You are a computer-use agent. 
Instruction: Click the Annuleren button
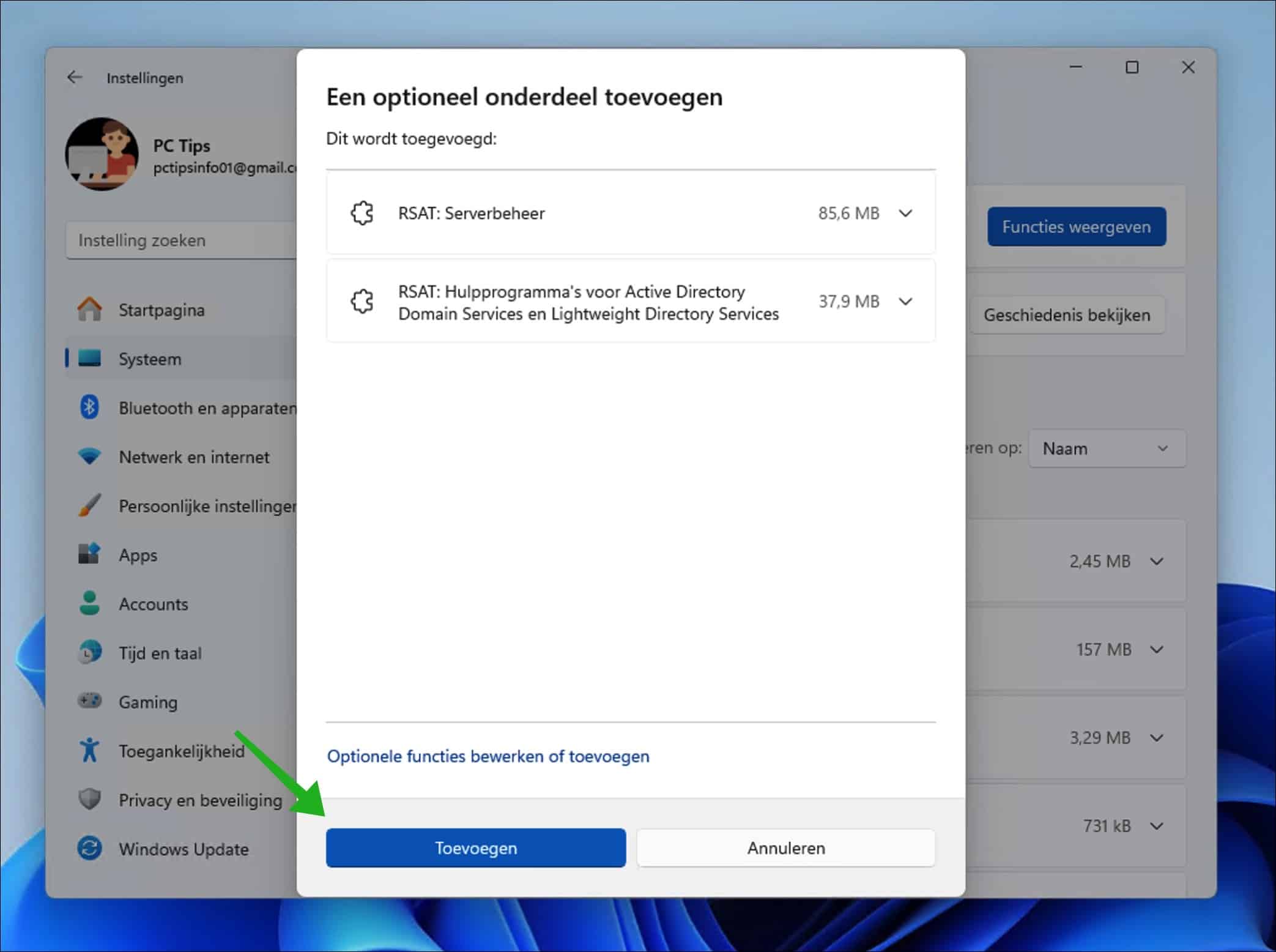(785, 848)
